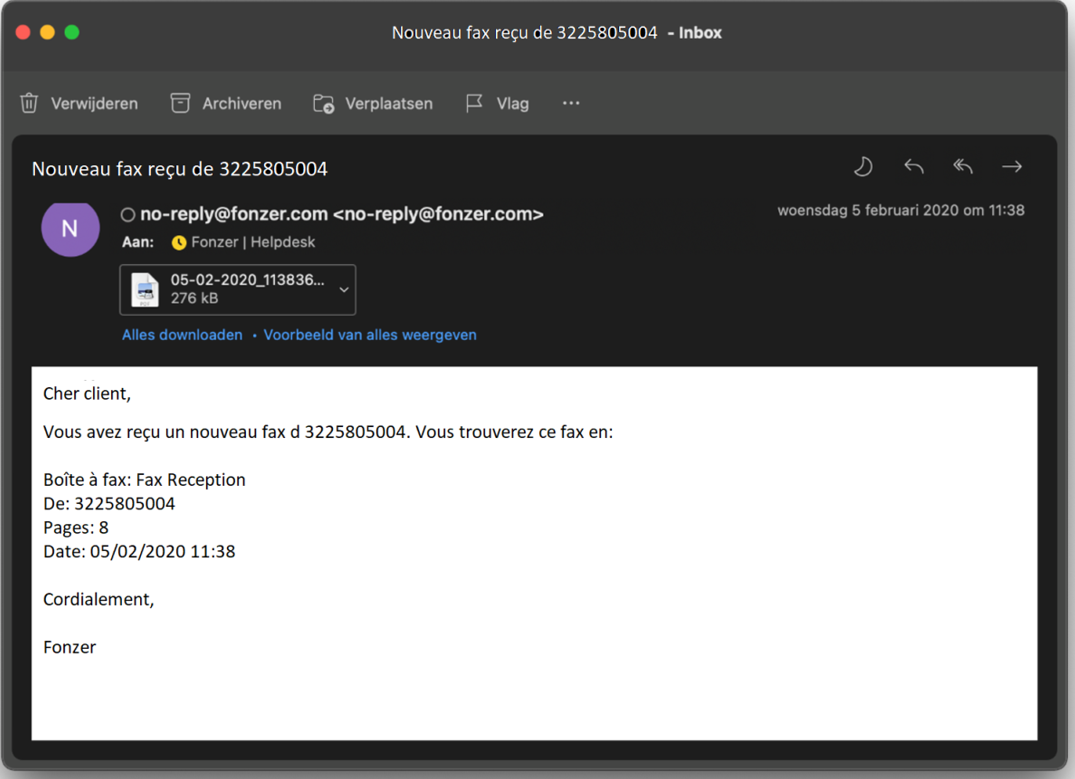Click Voorbeeld van alles weergeven link
The height and width of the screenshot is (779, 1075).
pos(370,335)
